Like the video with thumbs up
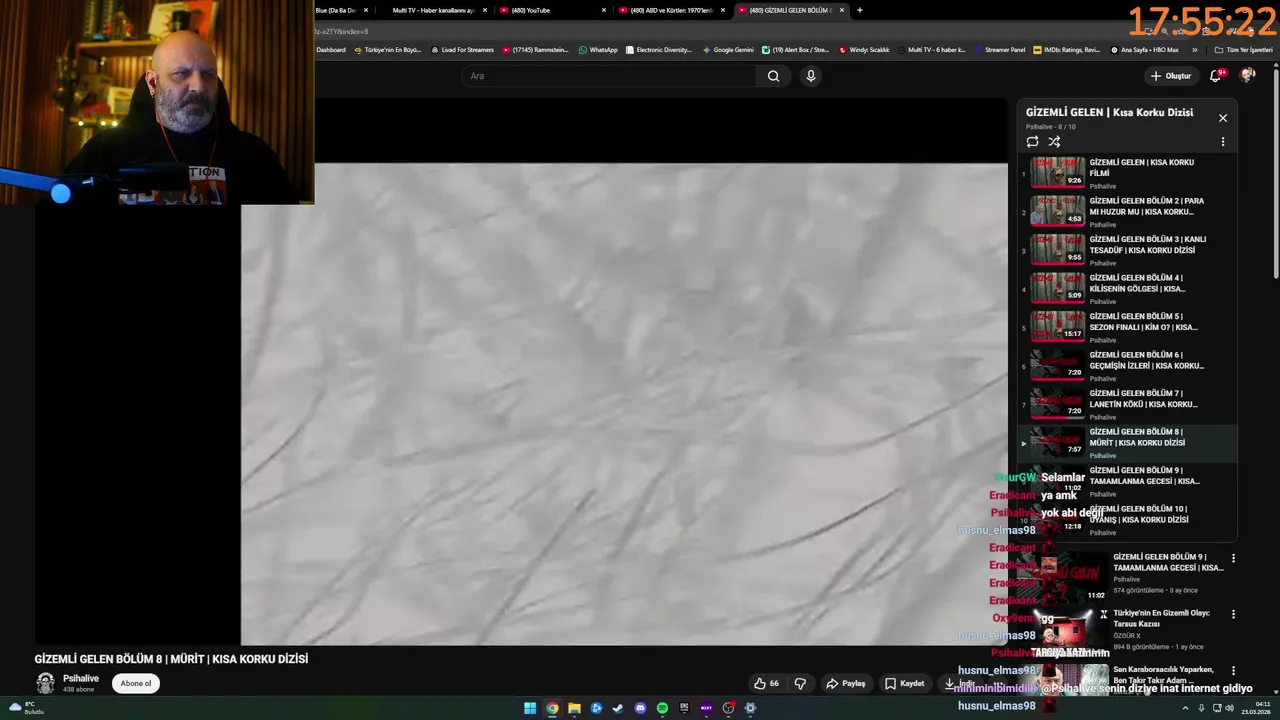This screenshot has height=720, width=1280. click(767, 684)
